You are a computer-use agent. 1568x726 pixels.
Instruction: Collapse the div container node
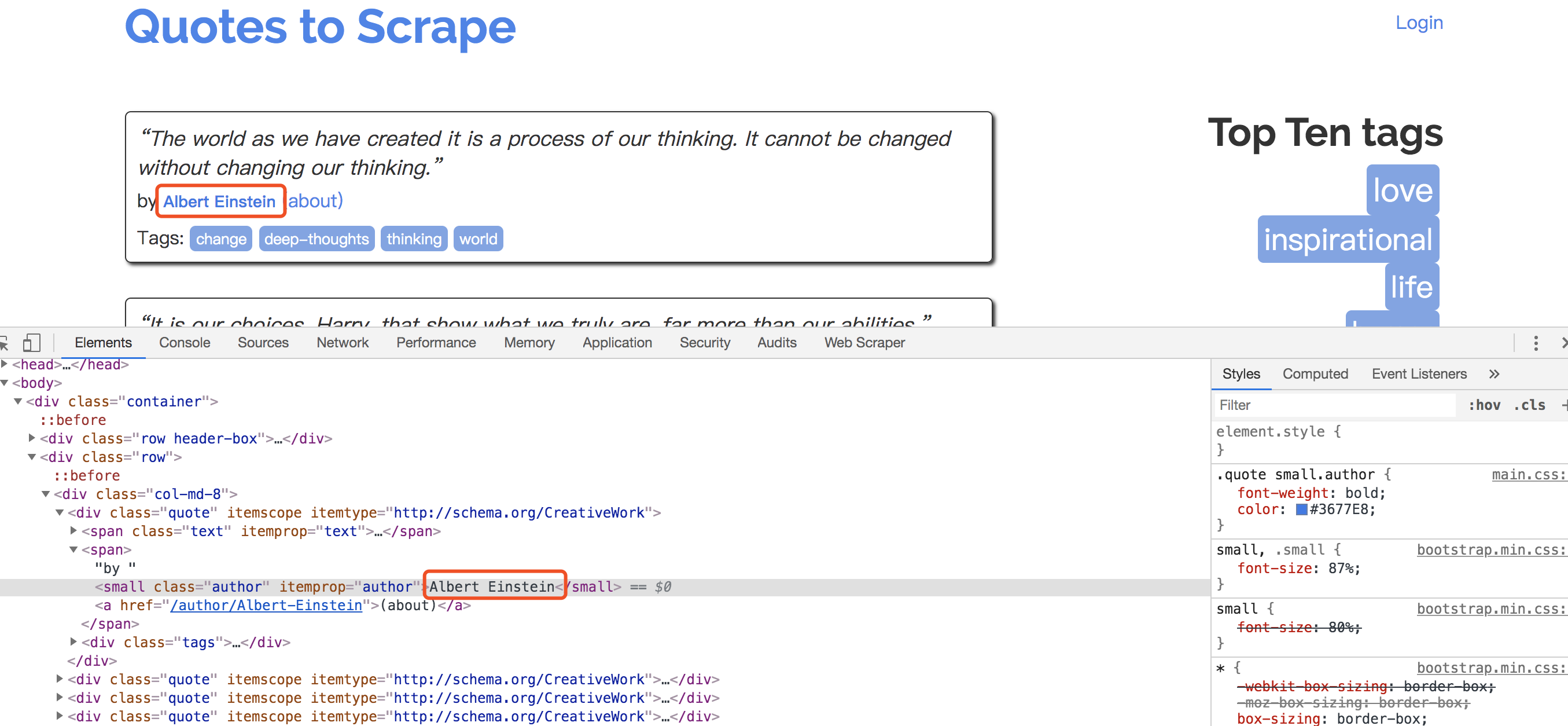pos(19,401)
